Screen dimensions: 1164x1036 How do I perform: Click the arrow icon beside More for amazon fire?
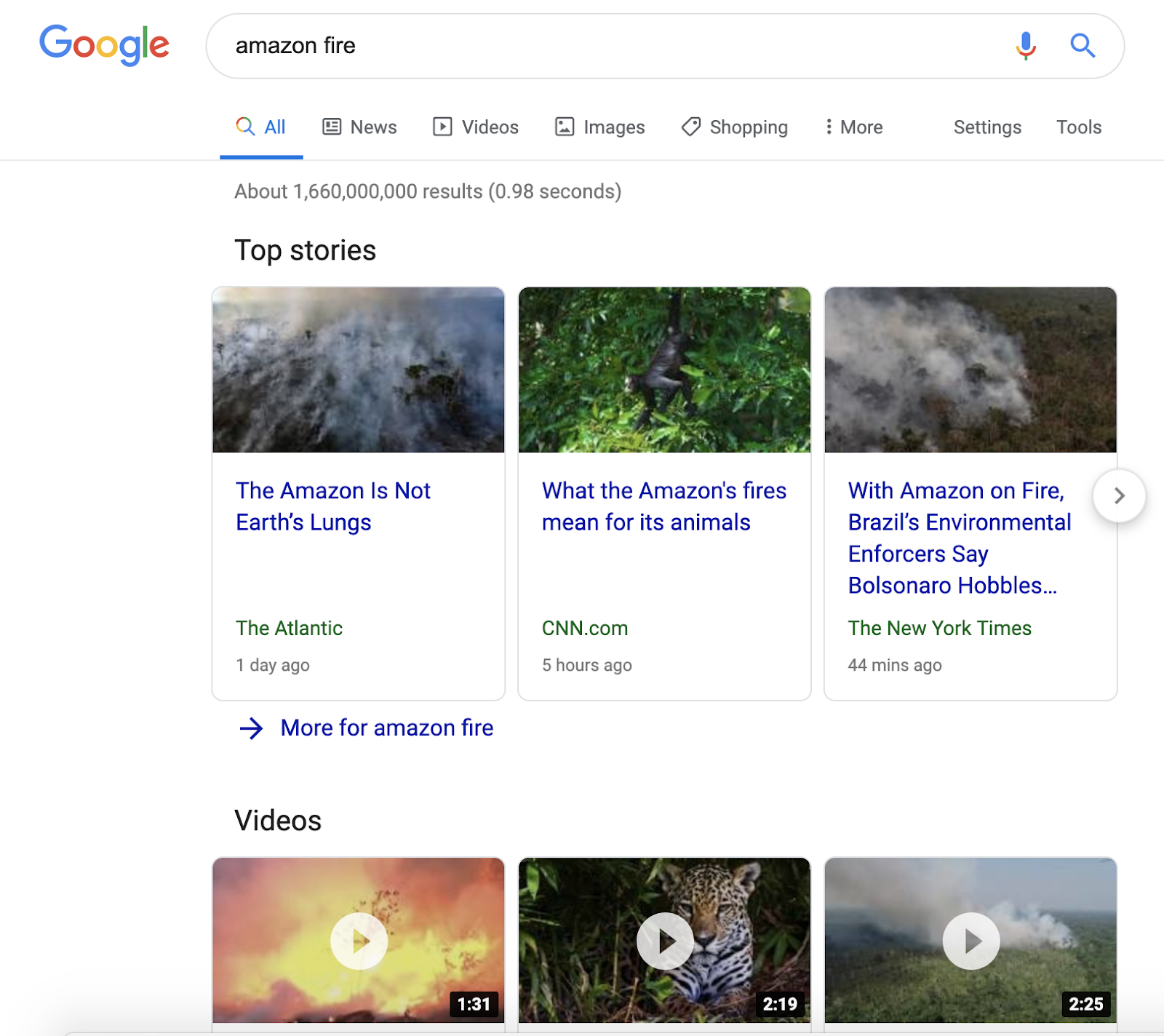tap(252, 728)
